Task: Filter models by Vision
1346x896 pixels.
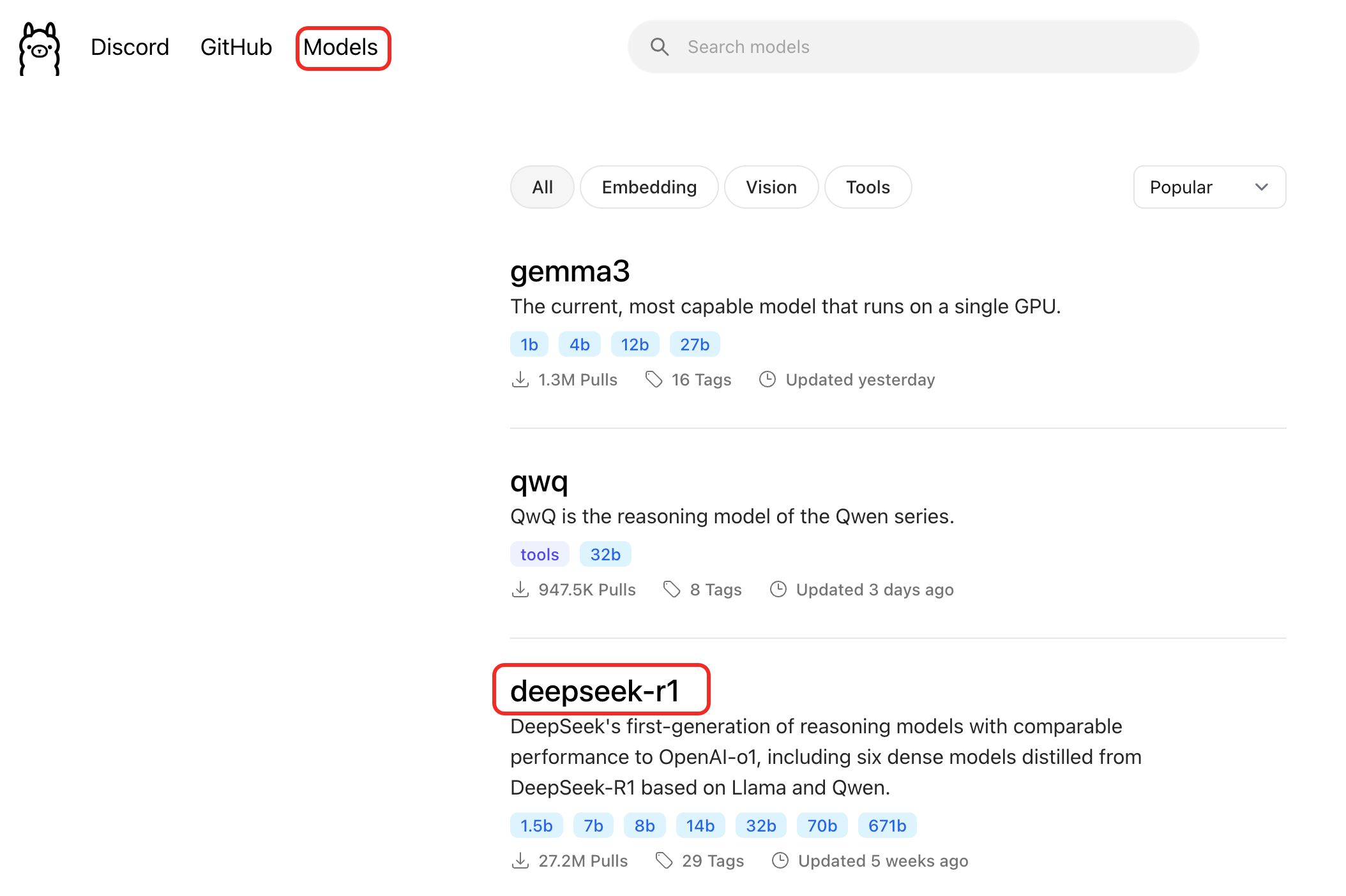Action: pyautogui.click(x=771, y=187)
